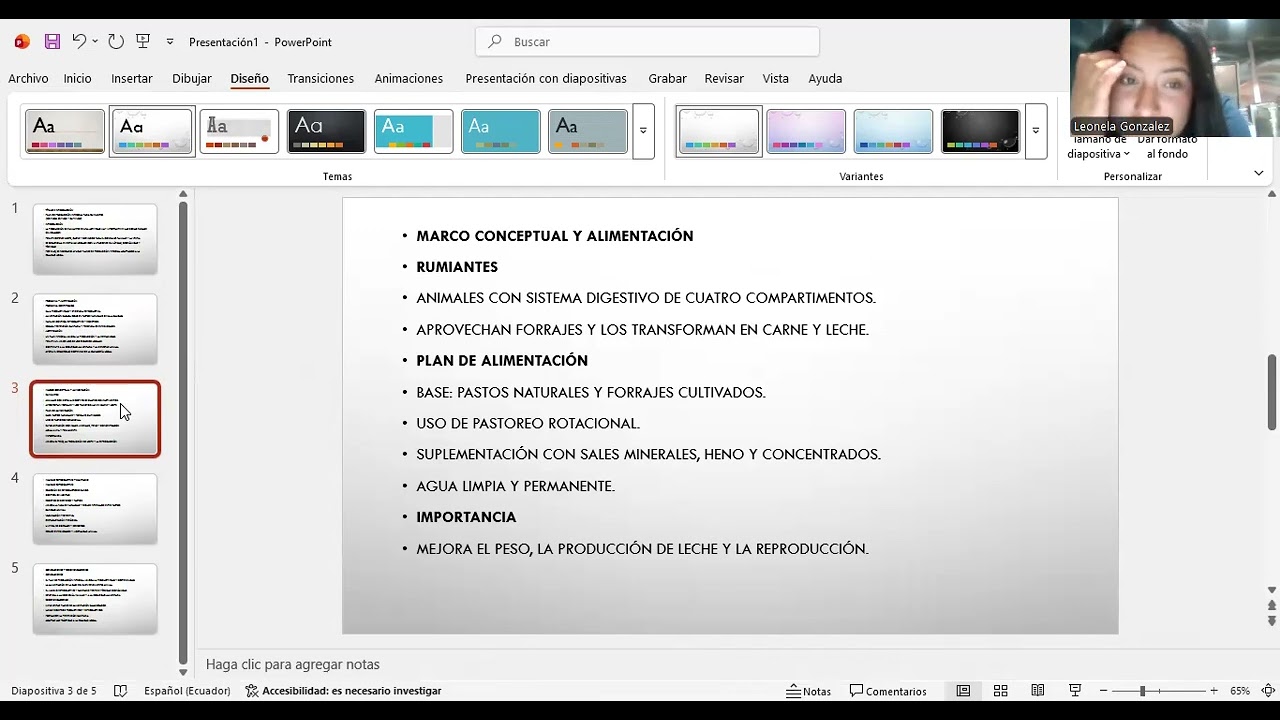Select slide 5 thumbnail
The image size is (1280, 720).
tap(95, 599)
